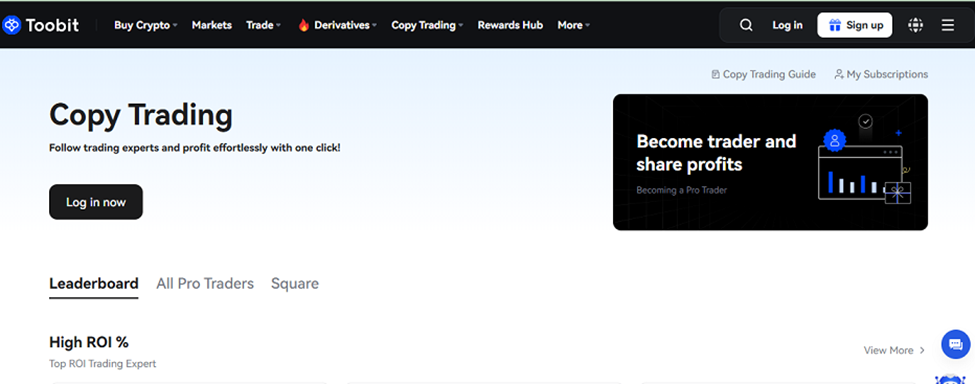The image size is (975, 384).
Task: Open the globe language selector
Action: [x=915, y=25]
